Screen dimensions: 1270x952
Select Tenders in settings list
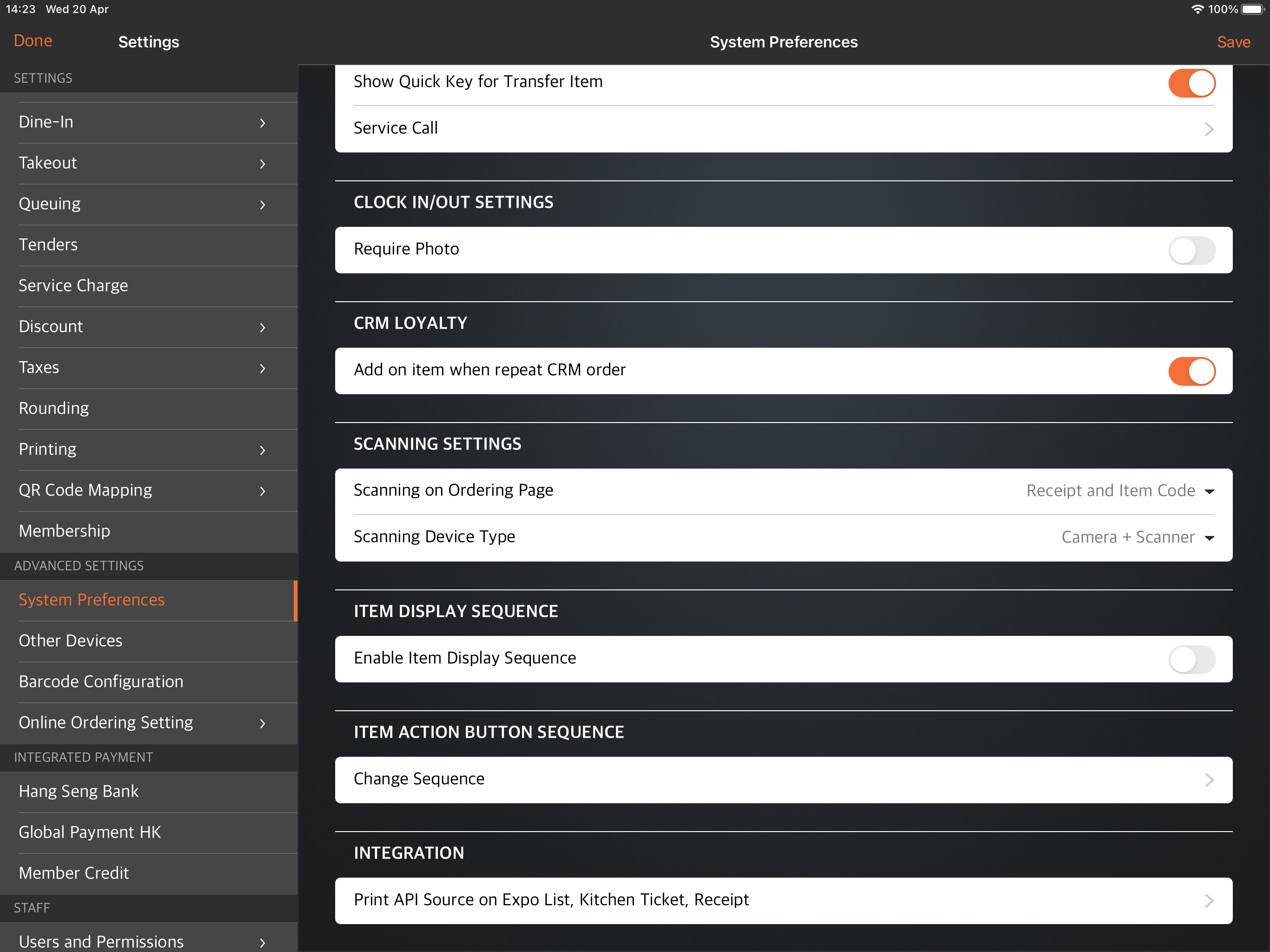[149, 245]
